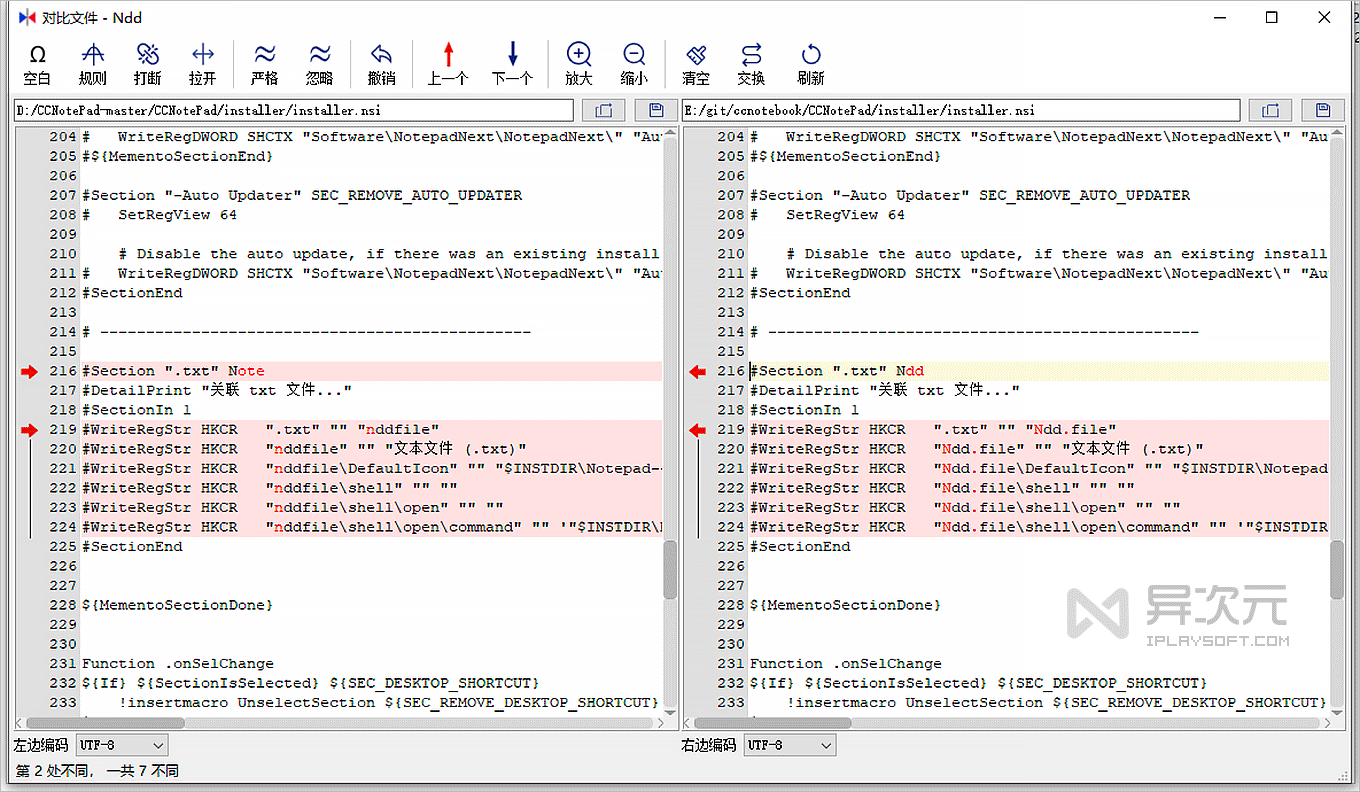Enable 忽略 ignore comparison mode
The height and width of the screenshot is (792, 1360).
click(x=320, y=64)
